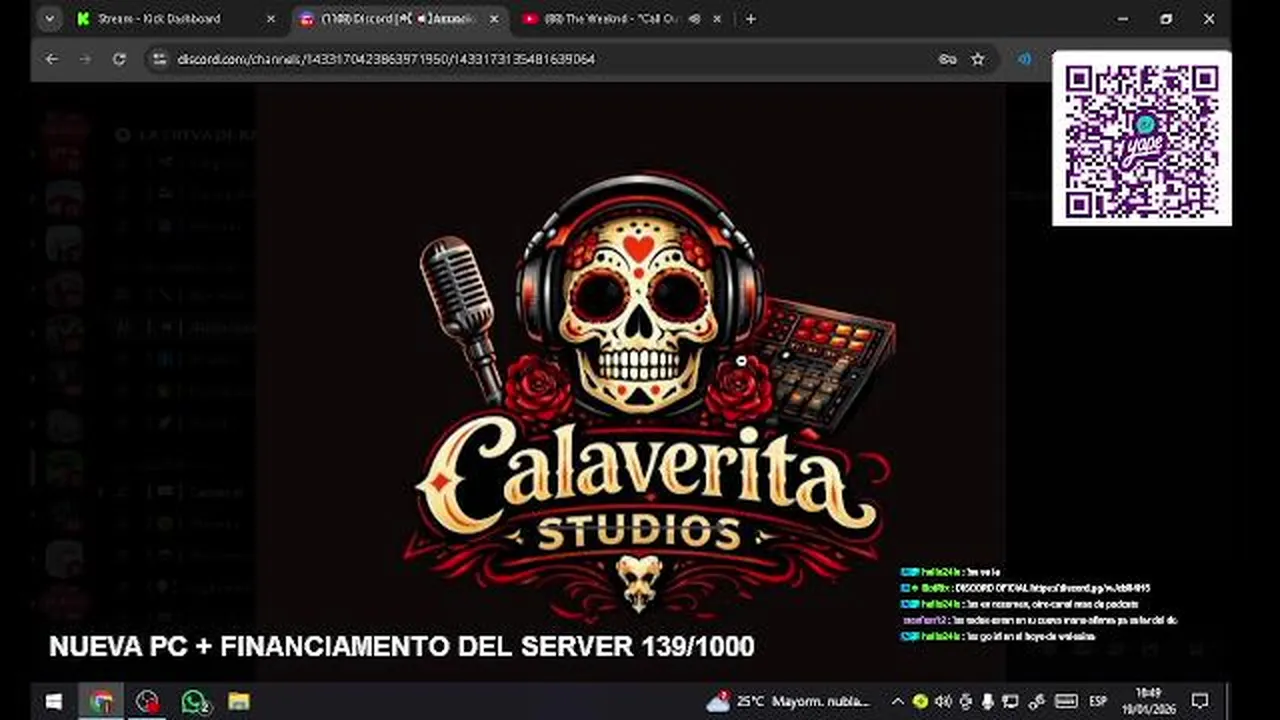This screenshot has height=720, width=1280.
Task: Show hidden system tray icons
Action: tap(897, 701)
